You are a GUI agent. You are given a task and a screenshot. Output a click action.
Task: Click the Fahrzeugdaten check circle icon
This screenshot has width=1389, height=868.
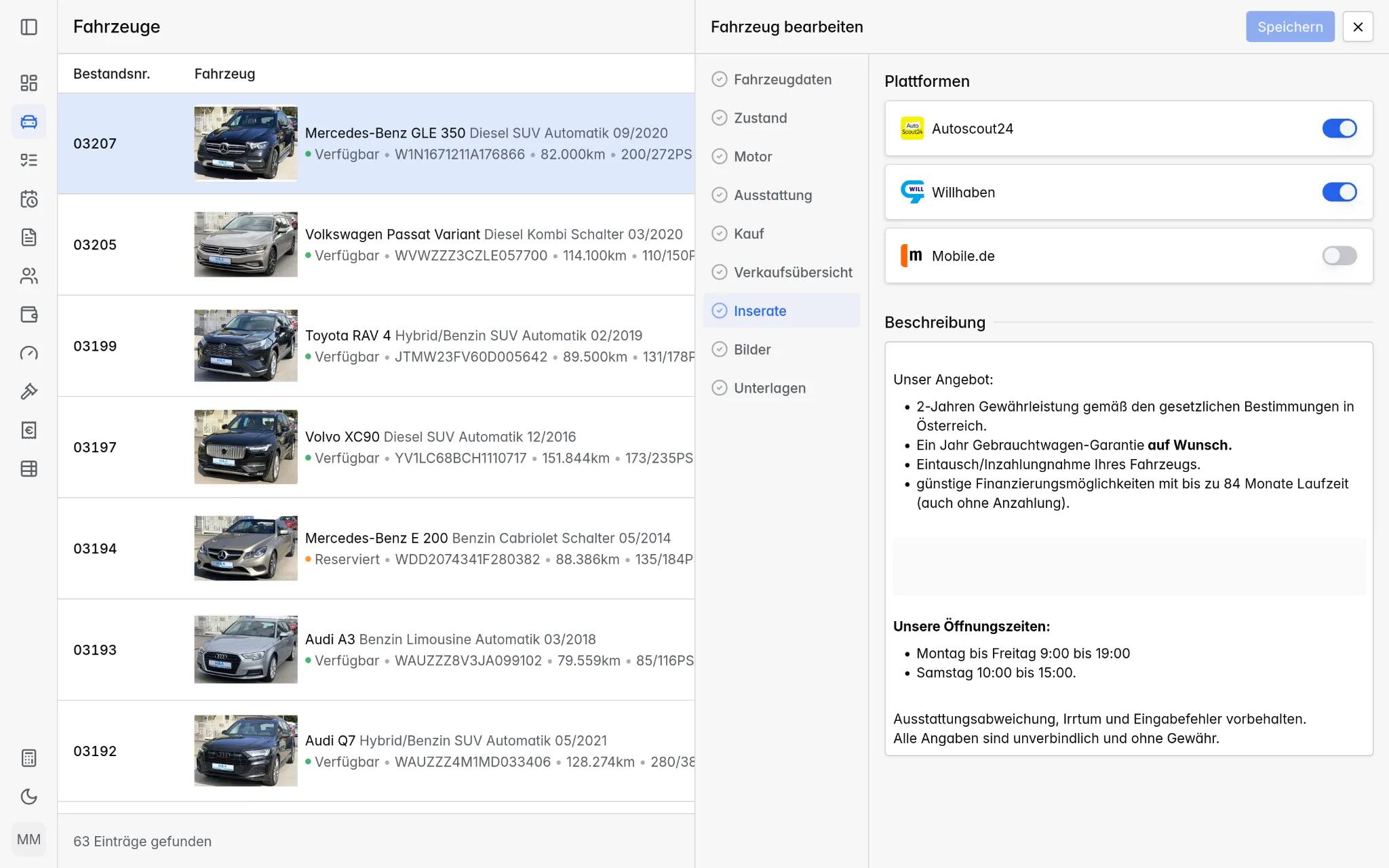(x=719, y=79)
